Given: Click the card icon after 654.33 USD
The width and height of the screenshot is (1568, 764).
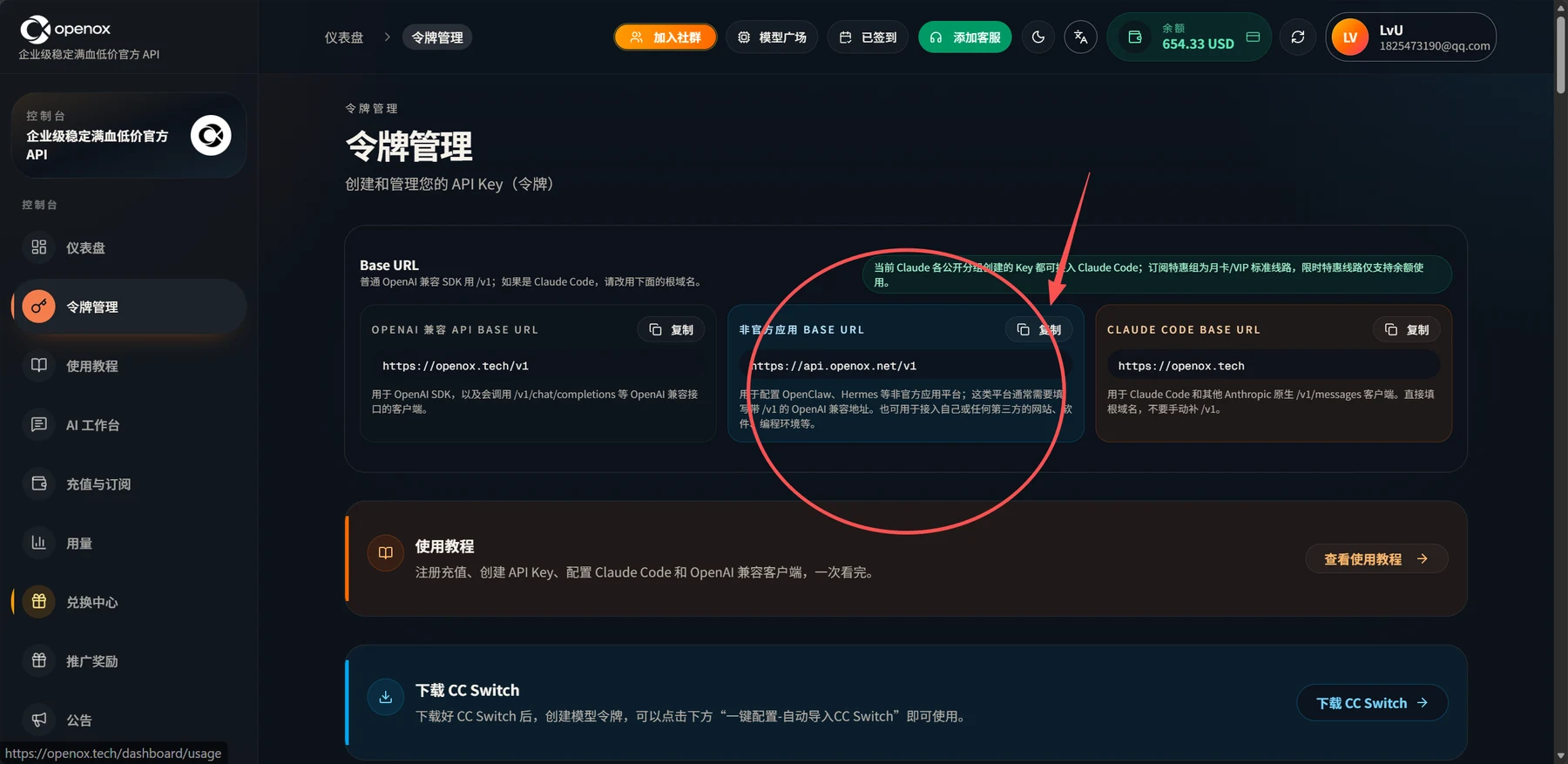Looking at the screenshot, I should 1253,37.
